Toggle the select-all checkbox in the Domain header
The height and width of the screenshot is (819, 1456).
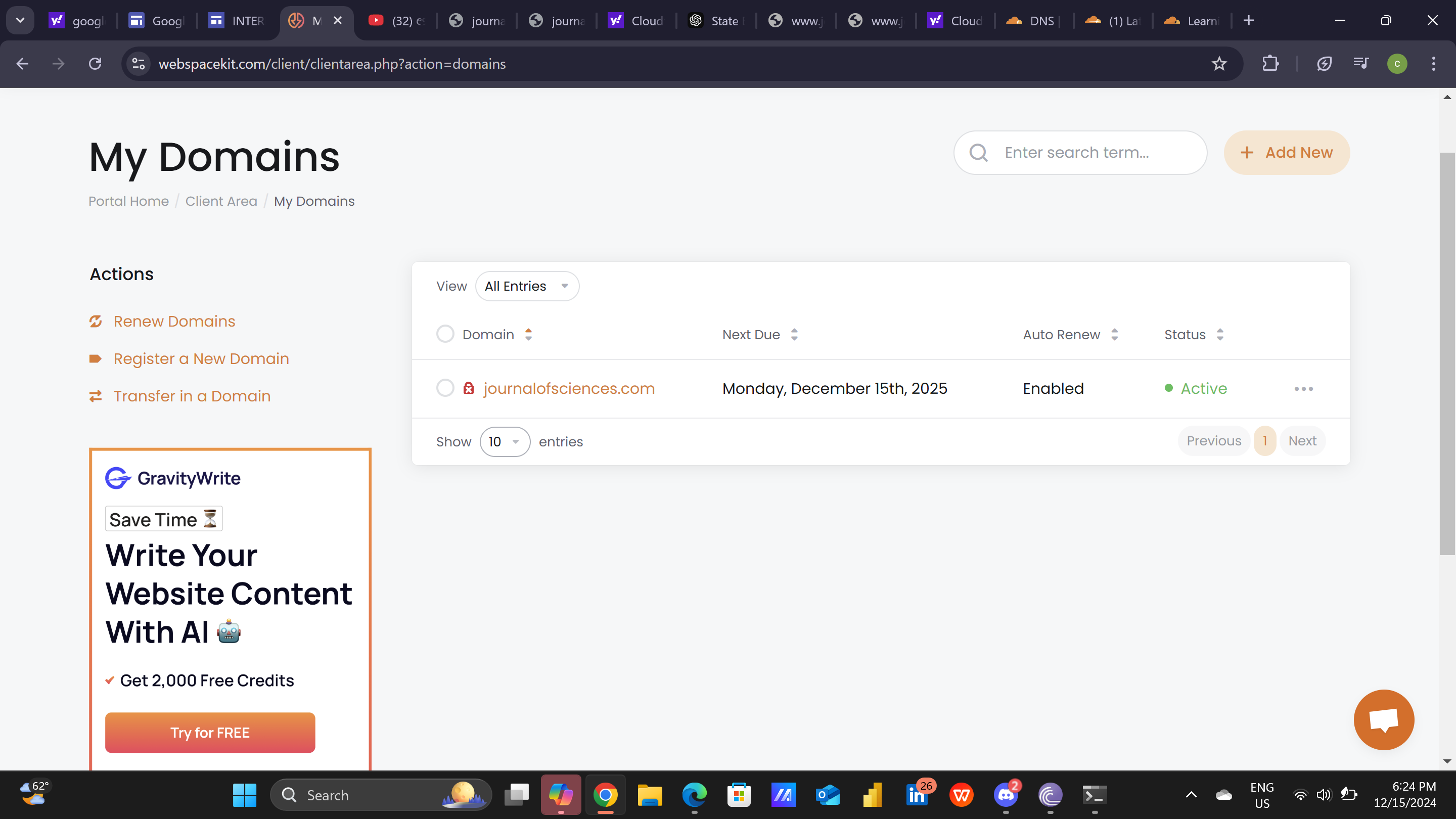pyautogui.click(x=445, y=334)
